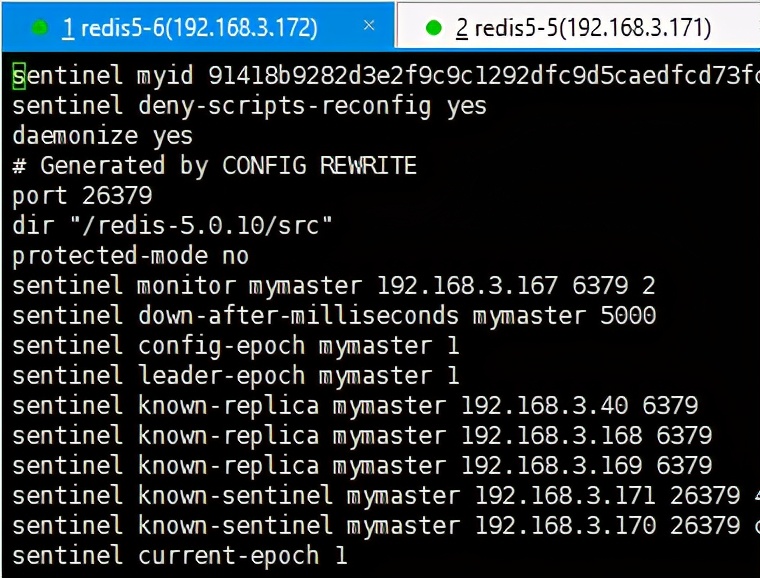Click the 'sentinel config-epoch mymaster 1' line
This screenshot has width=760, height=578.
236,346
